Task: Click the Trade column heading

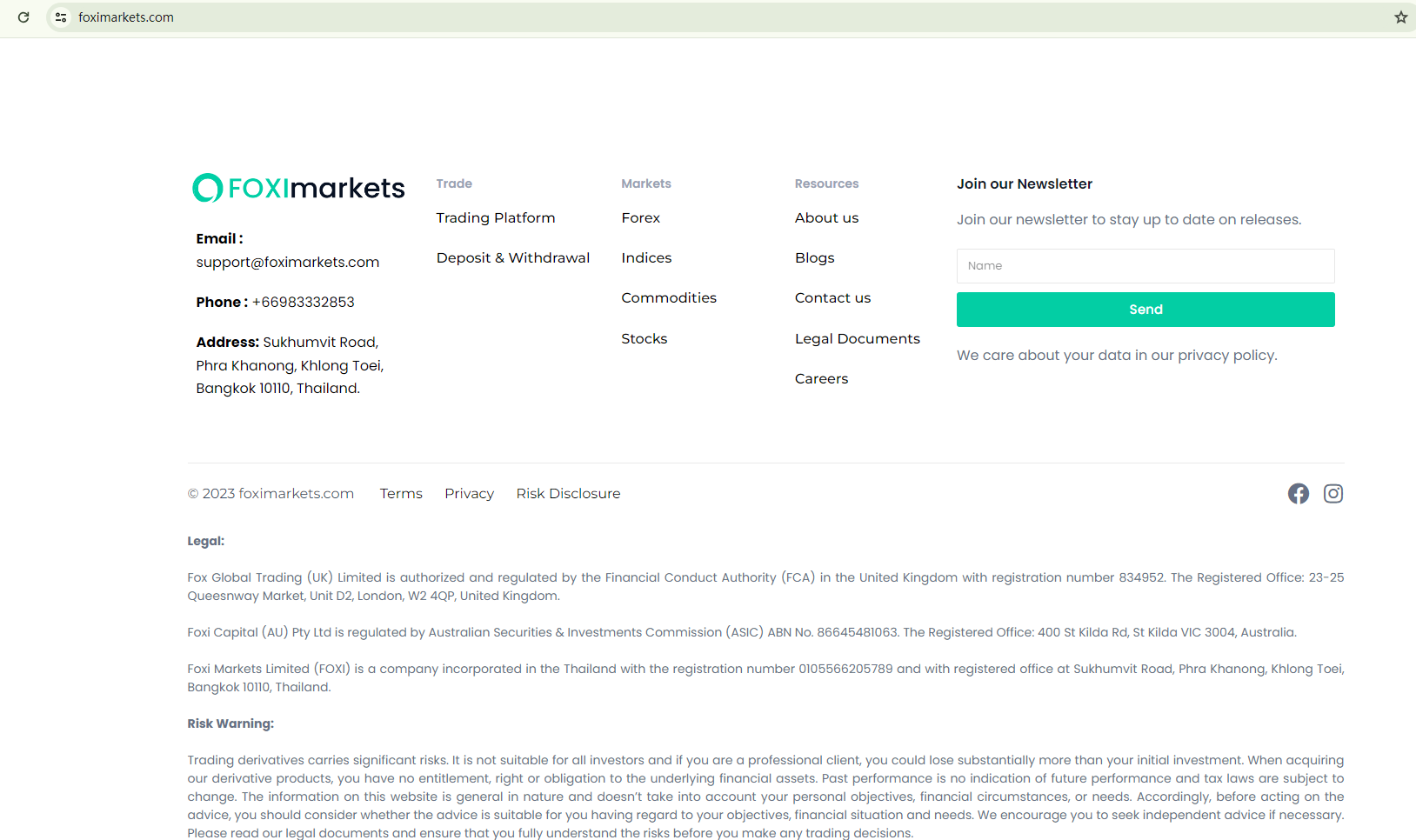Action: (x=454, y=183)
